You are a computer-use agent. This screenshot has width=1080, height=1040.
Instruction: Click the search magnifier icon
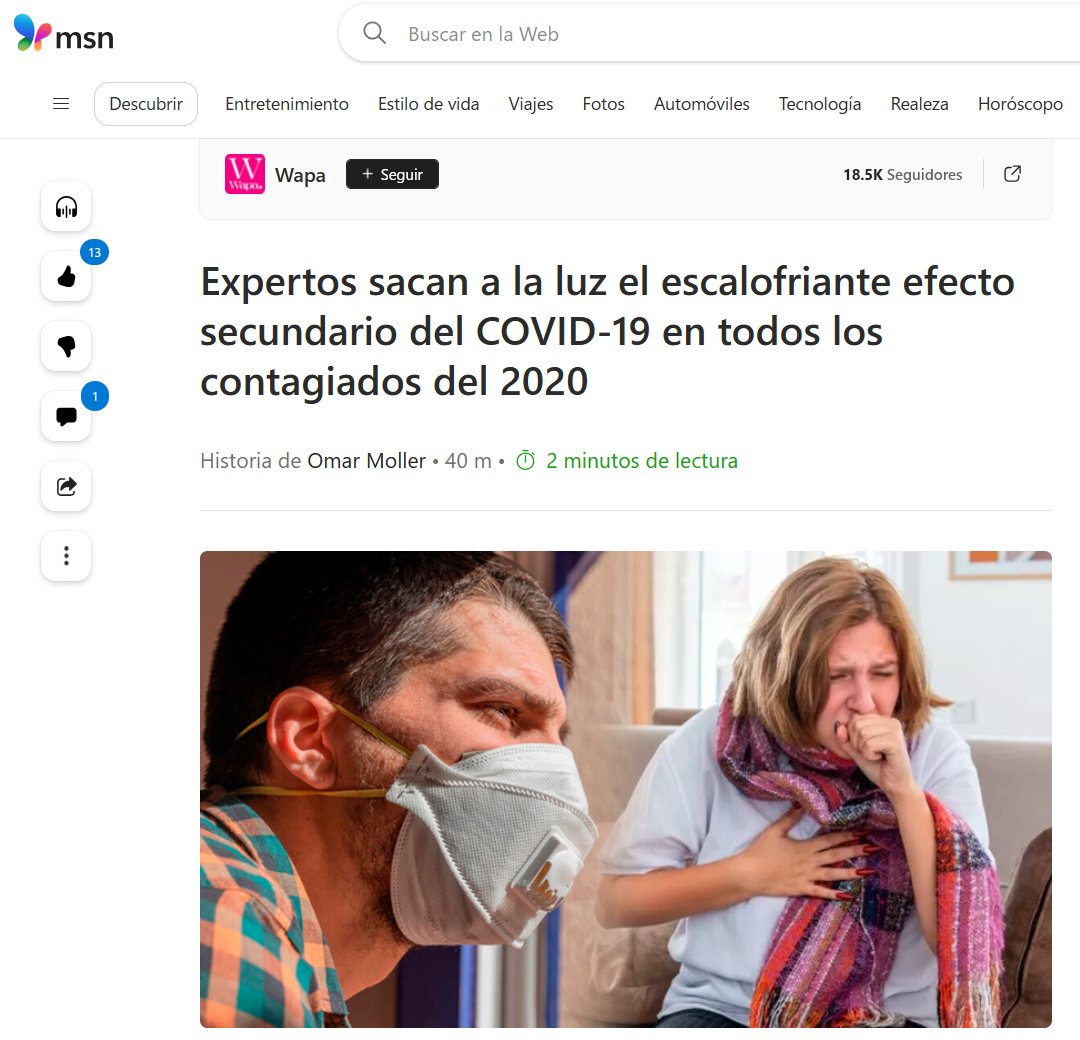(x=374, y=33)
